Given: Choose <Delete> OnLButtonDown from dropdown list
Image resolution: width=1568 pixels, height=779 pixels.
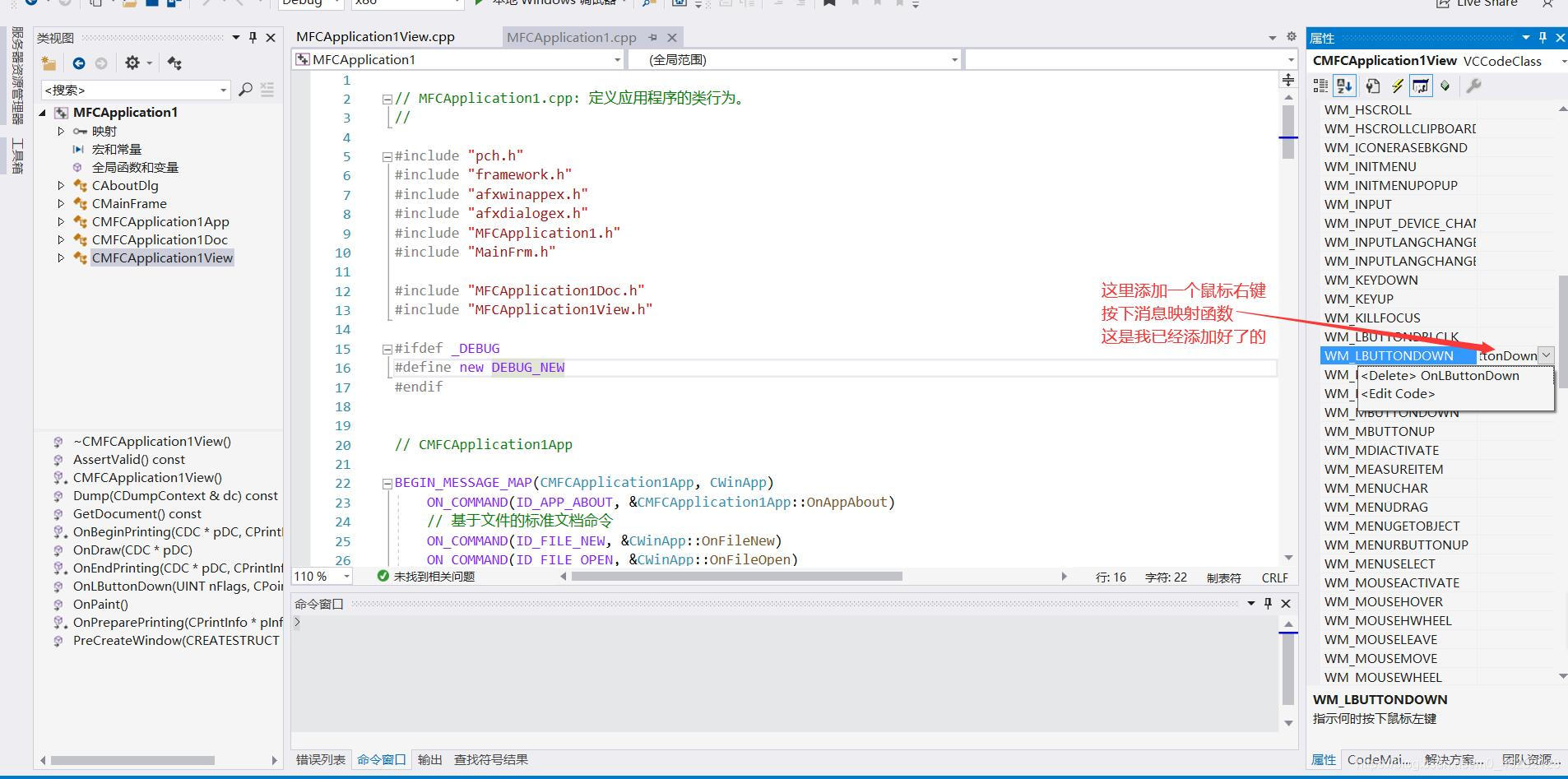Looking at the screenshot, I should point(1440,375).
